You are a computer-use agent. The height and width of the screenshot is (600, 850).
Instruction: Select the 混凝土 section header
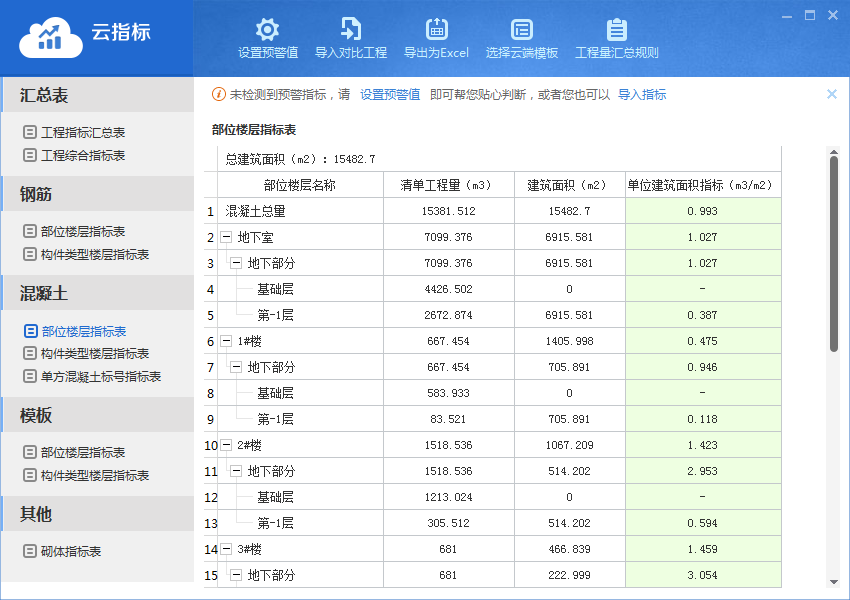[98, 293]
